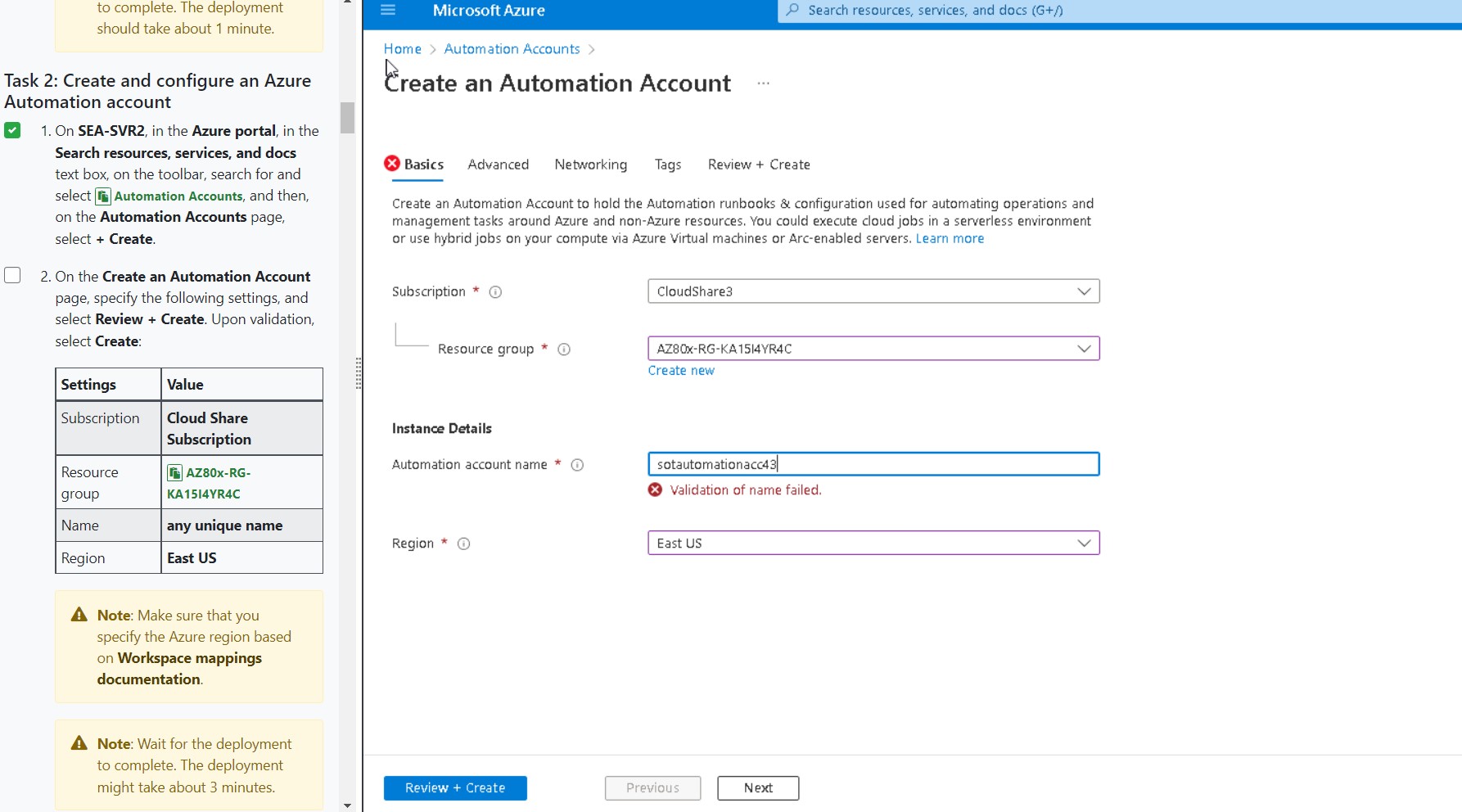The image size is (1462, 812).
Task: Open the Subscription dropdown
Action: tap(1085, 291)
